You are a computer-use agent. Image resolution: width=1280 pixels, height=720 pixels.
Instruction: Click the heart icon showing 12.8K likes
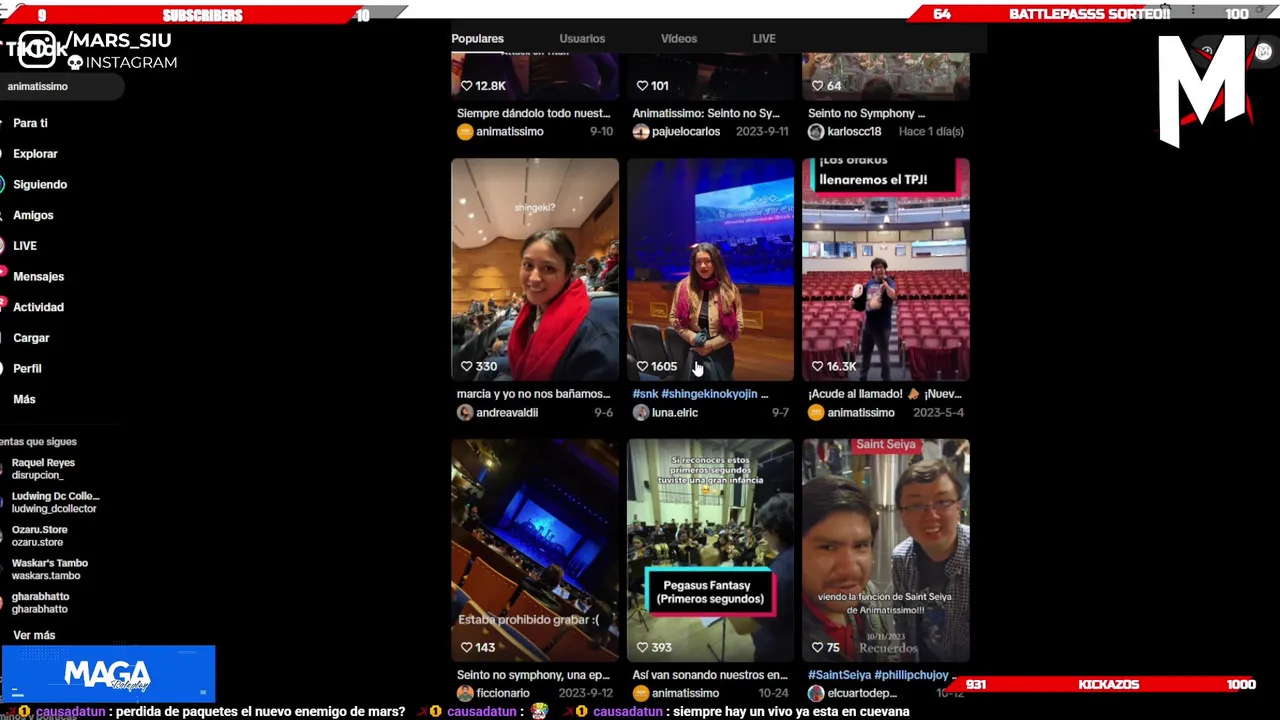466,85
